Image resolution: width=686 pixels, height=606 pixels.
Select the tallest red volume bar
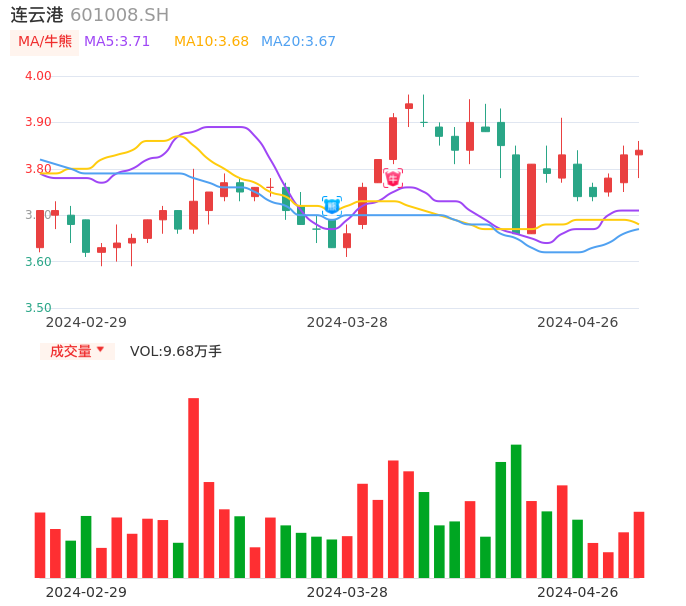[193, 488]
